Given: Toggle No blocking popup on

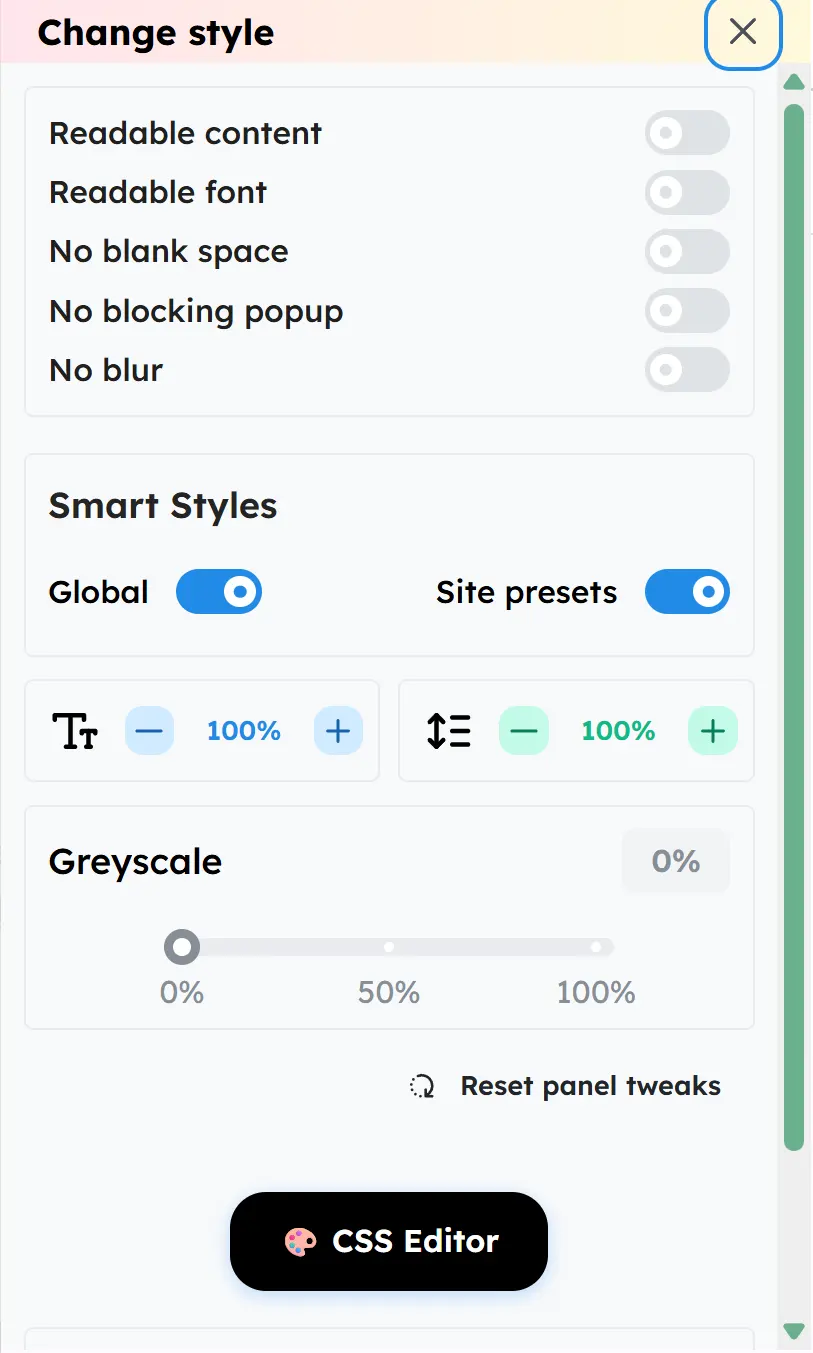Looking at the screenshot, I should (687, 311).
